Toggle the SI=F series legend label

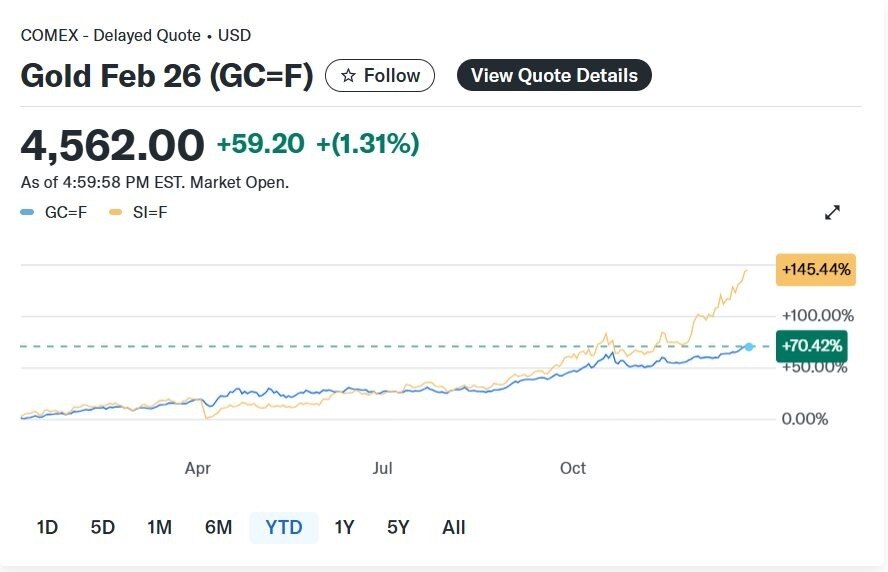150,212
